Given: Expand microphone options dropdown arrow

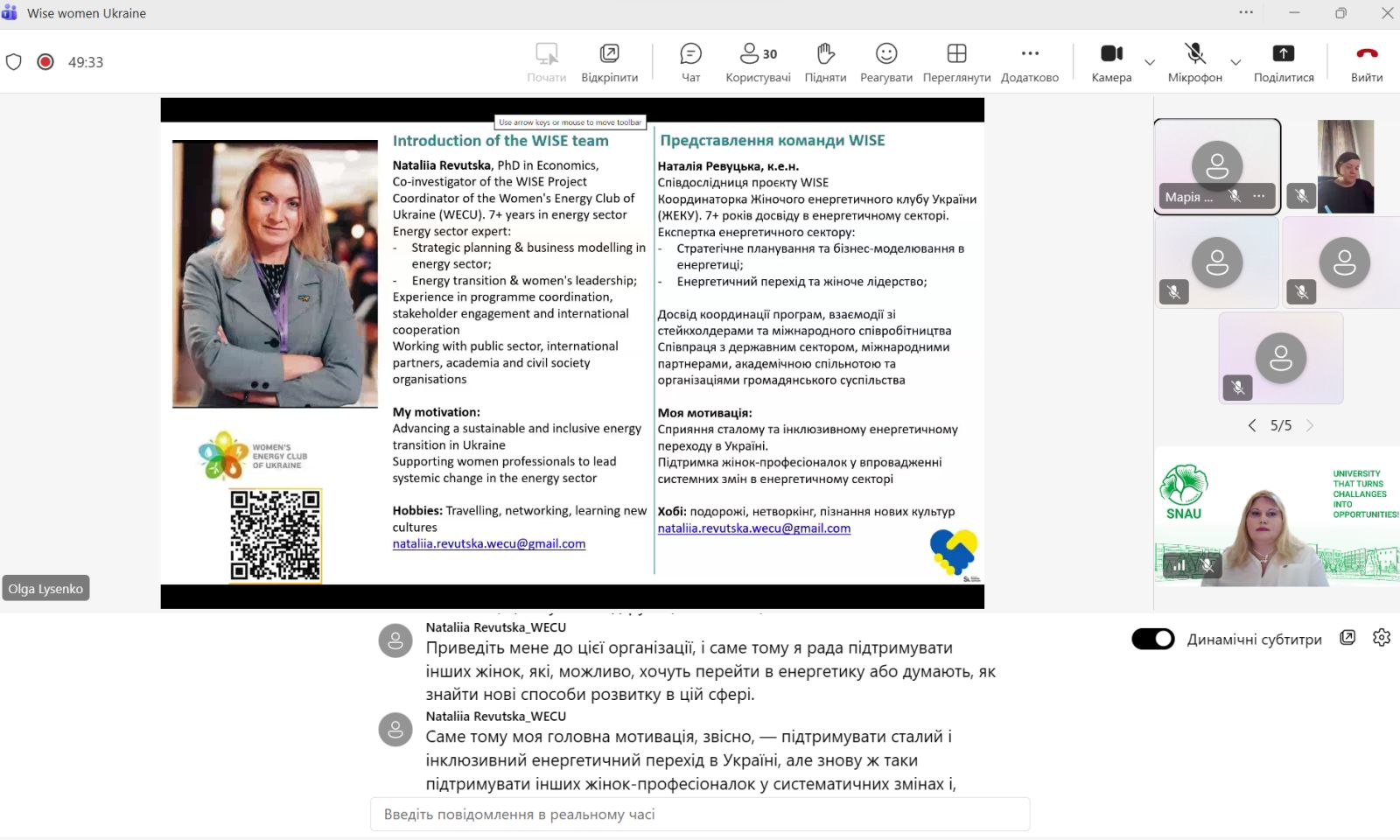Looking at the screenshot, I should [x=1235, y=63].
